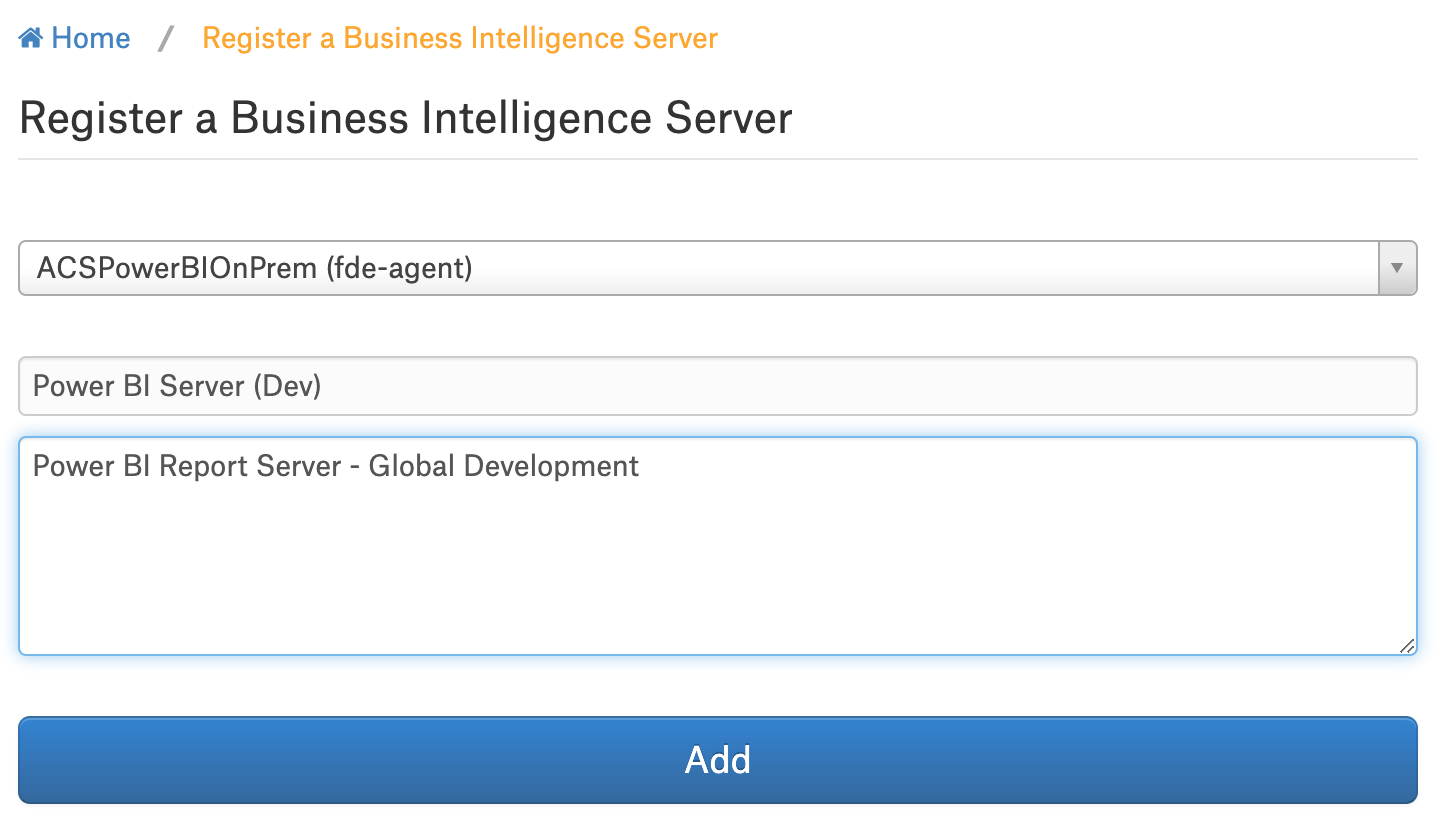
Task: Focus the Power BI Server (Dev) name field
Action: click(x=718, y=386)
